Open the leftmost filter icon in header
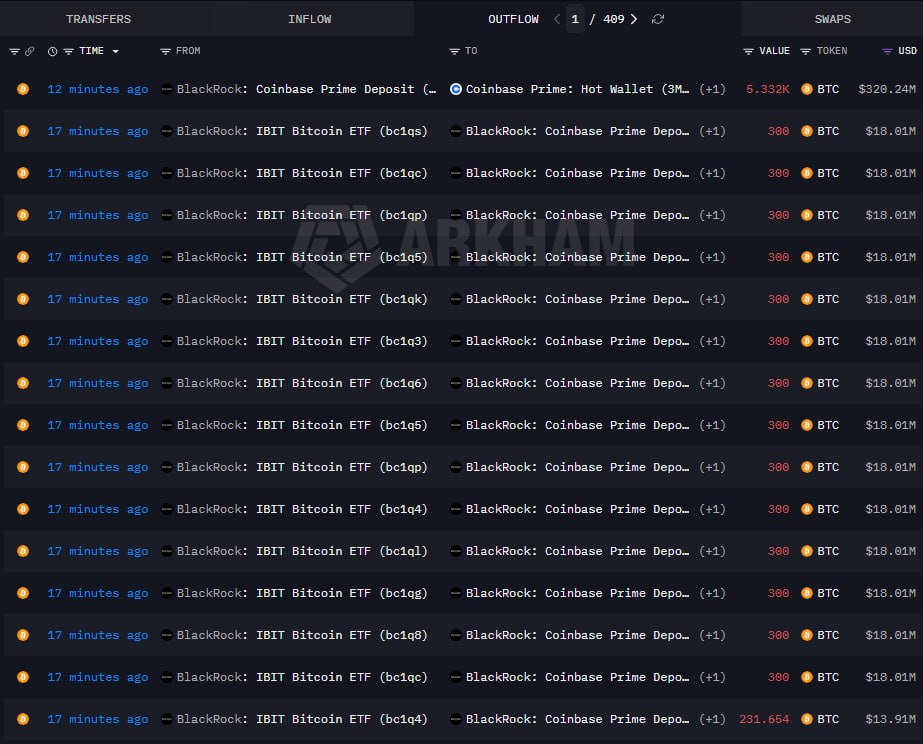The image size is (923, 744). pyautogui.click(x=14, y=51)
